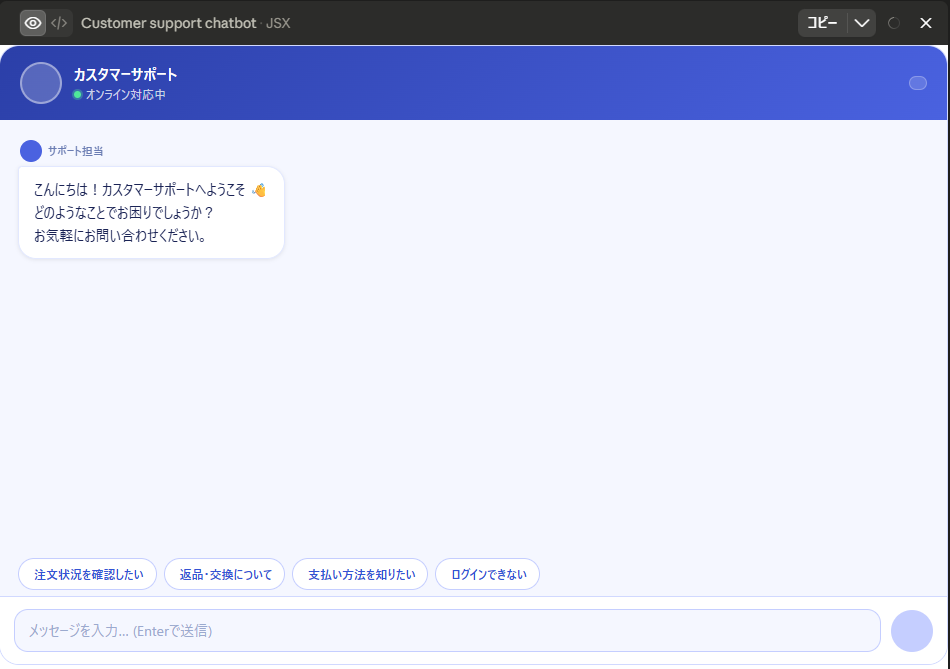
Task: Click the コピー copy button
Action: point(822,23)
